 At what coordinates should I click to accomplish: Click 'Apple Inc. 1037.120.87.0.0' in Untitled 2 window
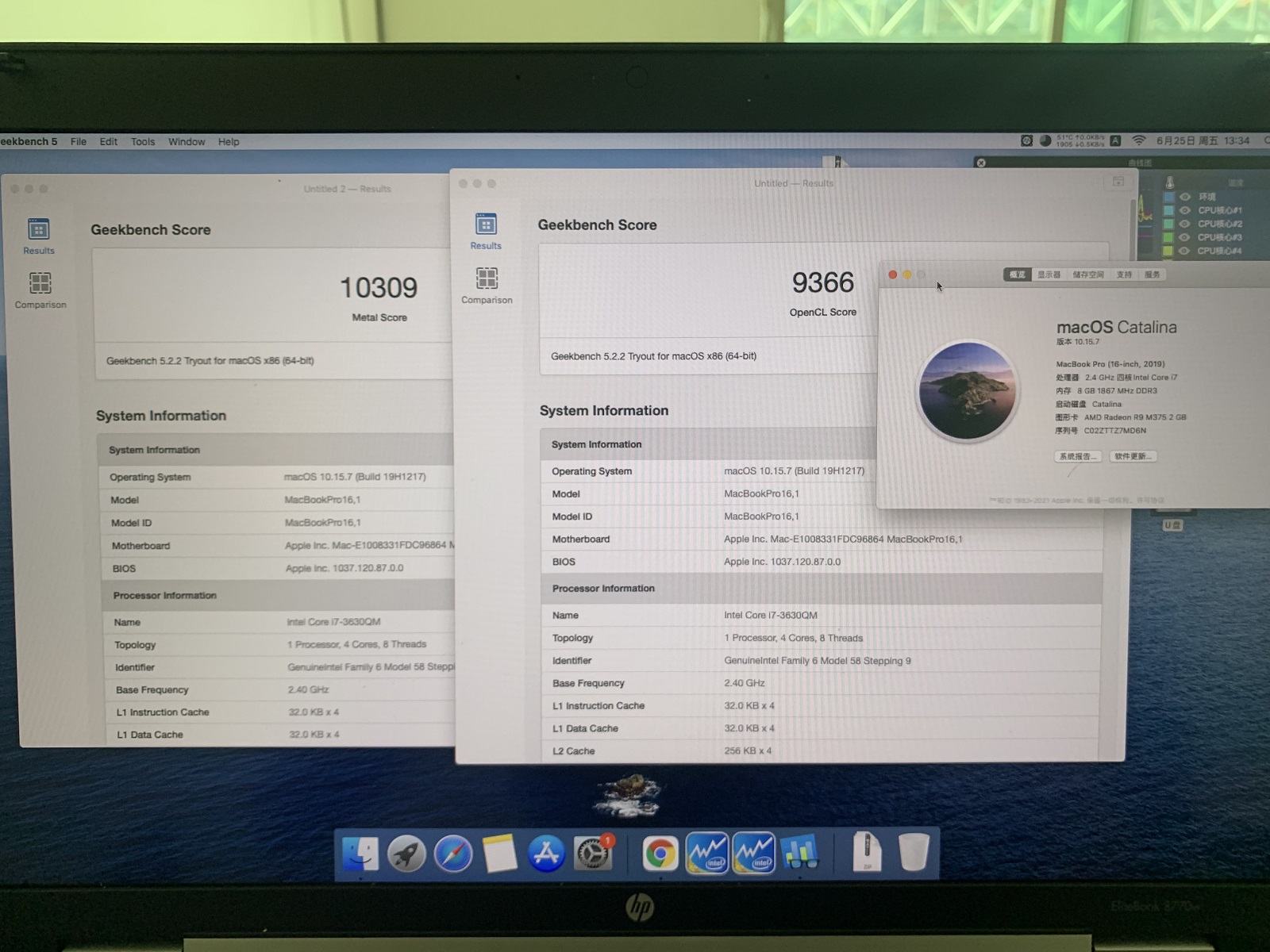344,568
